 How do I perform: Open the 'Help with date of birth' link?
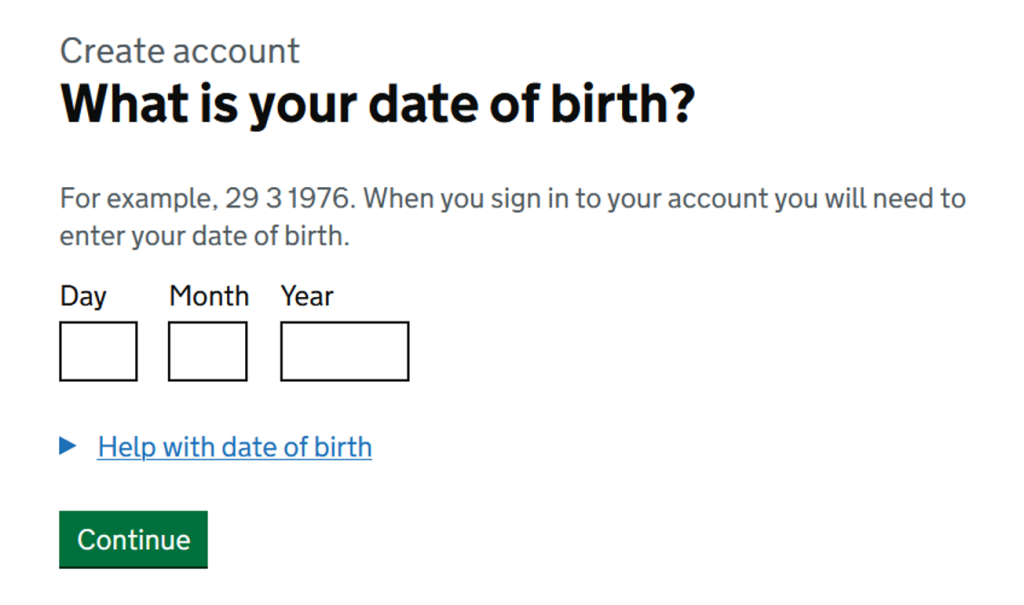tap(234, 447)
